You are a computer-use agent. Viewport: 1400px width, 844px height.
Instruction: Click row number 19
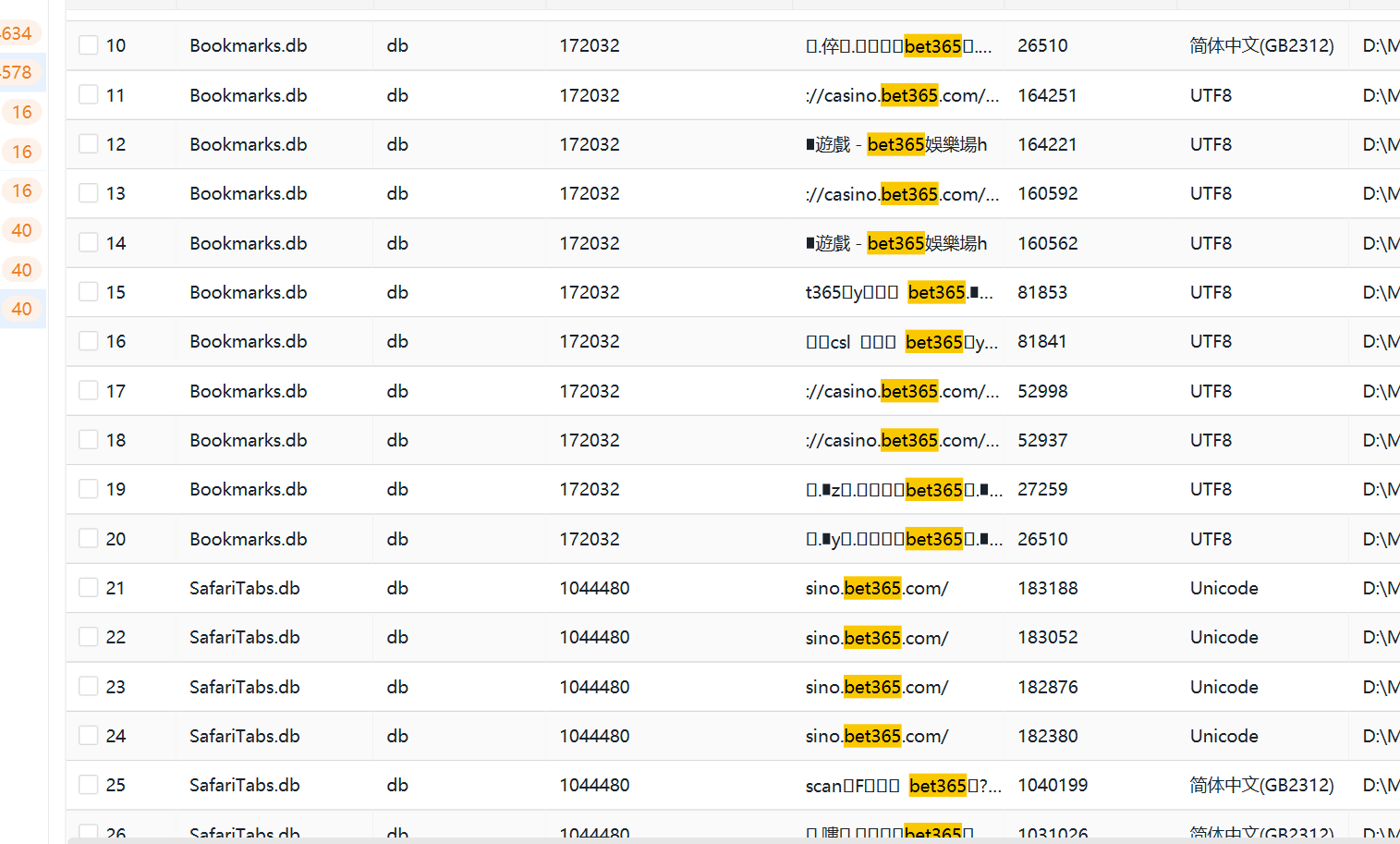click(x=116, y=489)
